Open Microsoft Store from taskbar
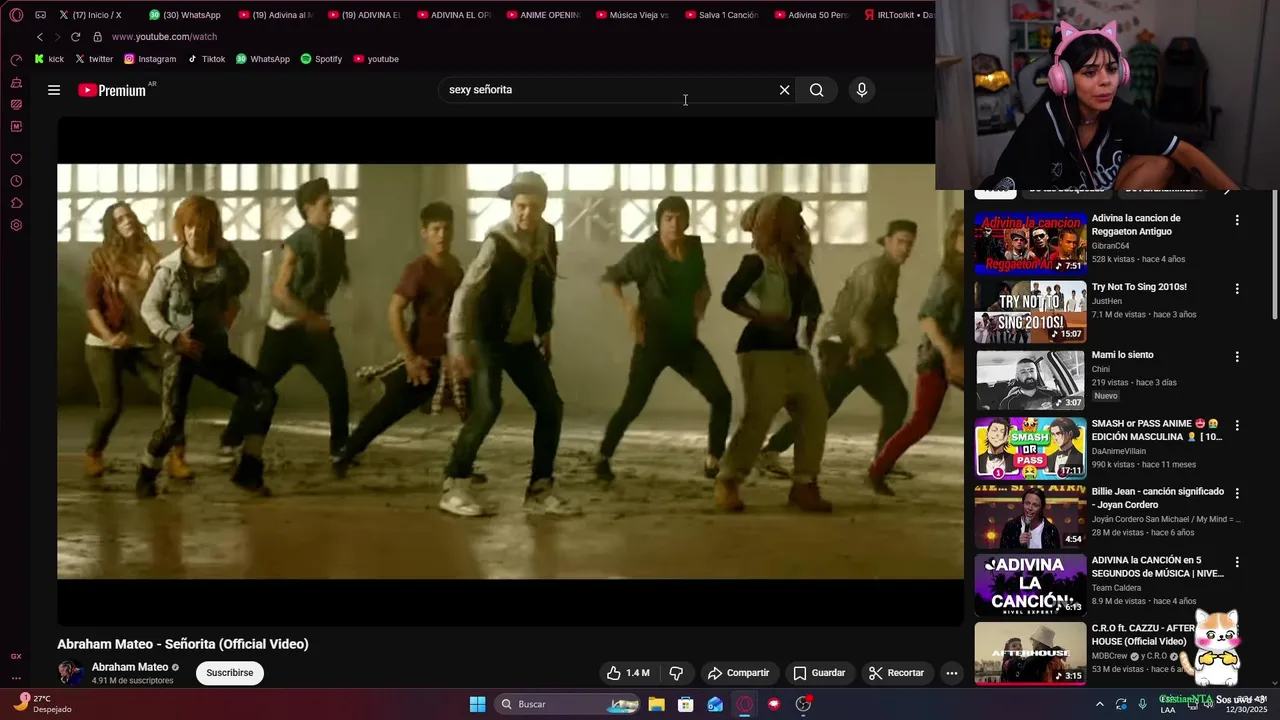Image resolution: width=1280 pixels, height=720 pixels. [686, 704]
